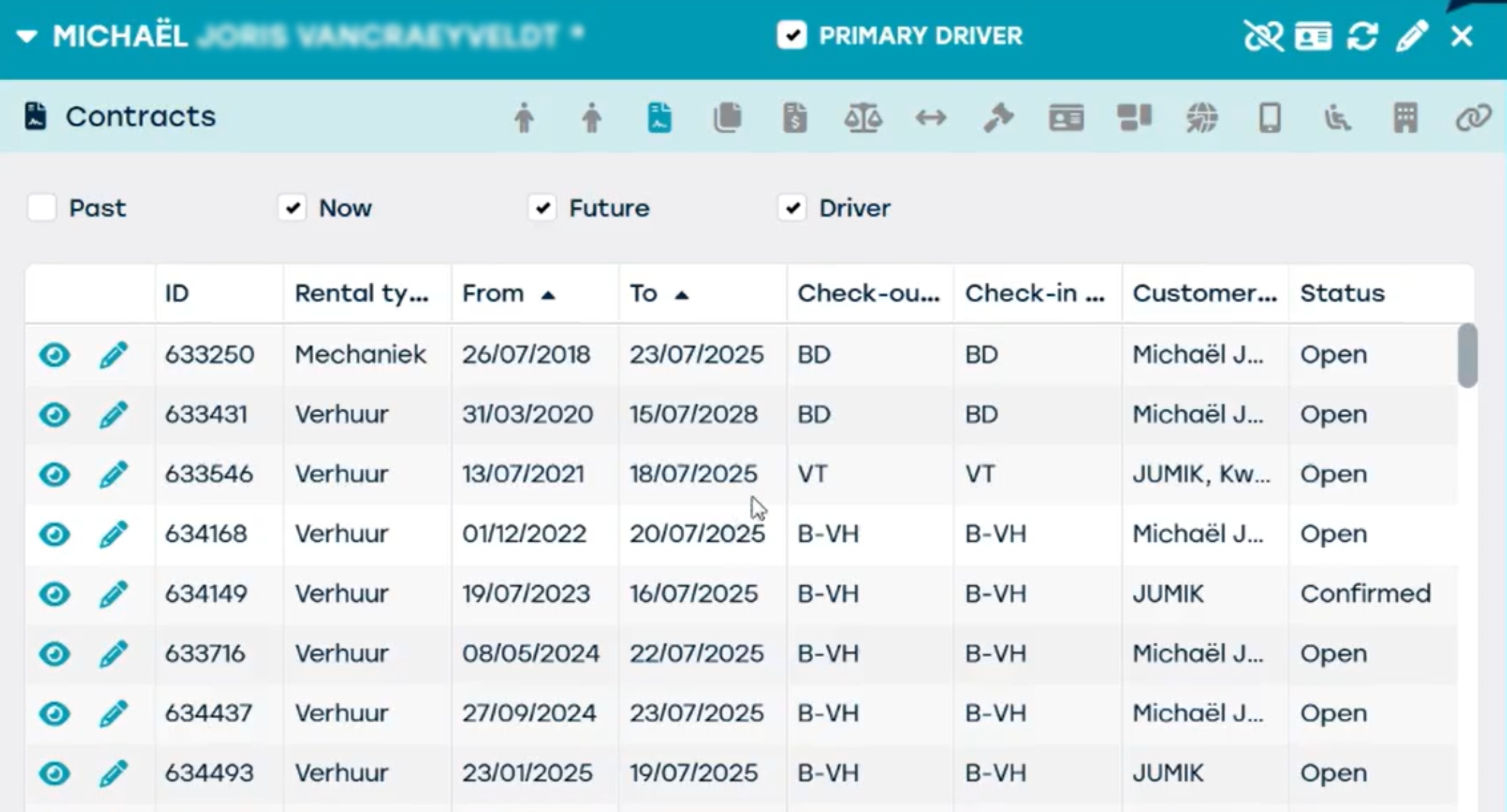Open the wheelchair accessibility tab icon
Screen dimensions: 1507x812
pyautogui.click(x=1337, y=118)
